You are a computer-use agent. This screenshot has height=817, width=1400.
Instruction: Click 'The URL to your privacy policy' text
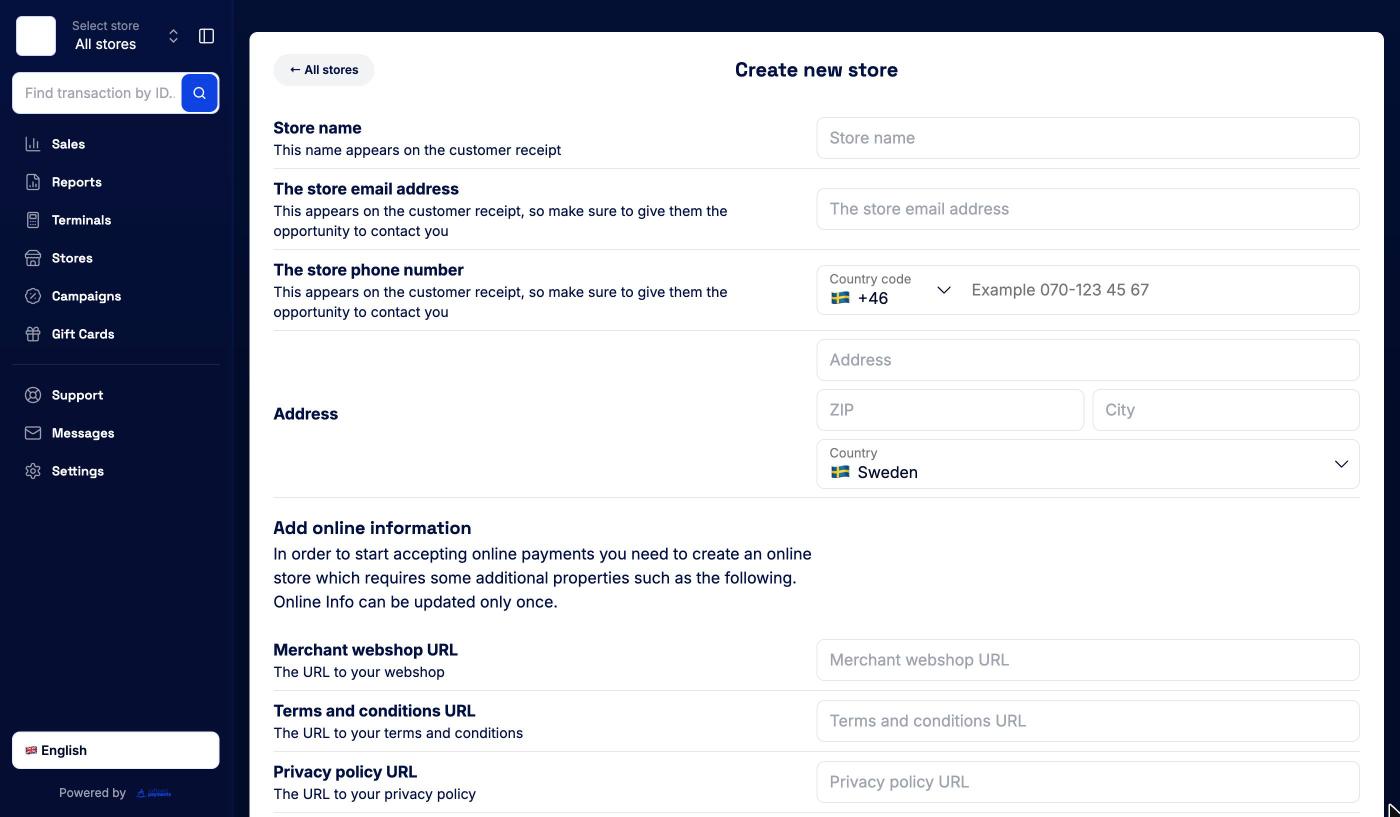375,794
